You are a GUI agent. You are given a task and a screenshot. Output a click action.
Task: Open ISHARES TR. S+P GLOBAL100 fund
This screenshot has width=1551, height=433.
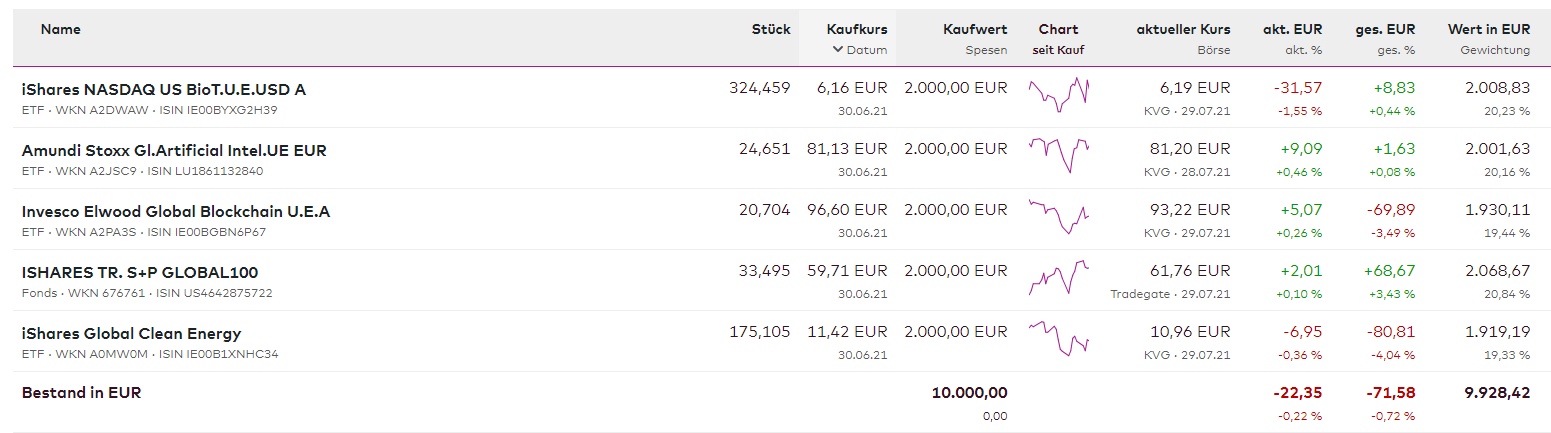click(140, 272)
